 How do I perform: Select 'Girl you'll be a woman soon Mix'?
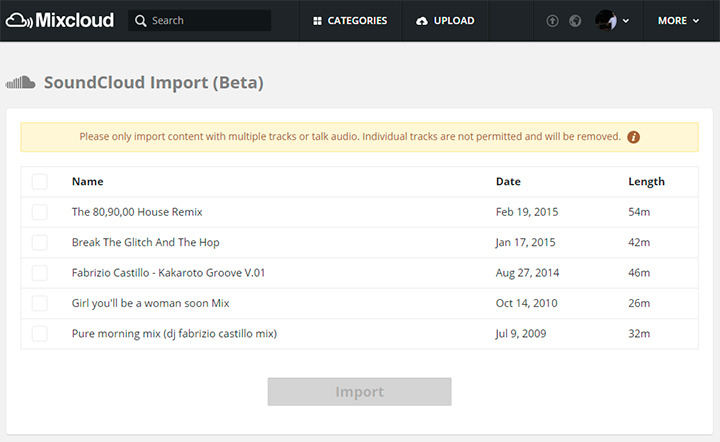pyautogui.click(x=150, y=303)
